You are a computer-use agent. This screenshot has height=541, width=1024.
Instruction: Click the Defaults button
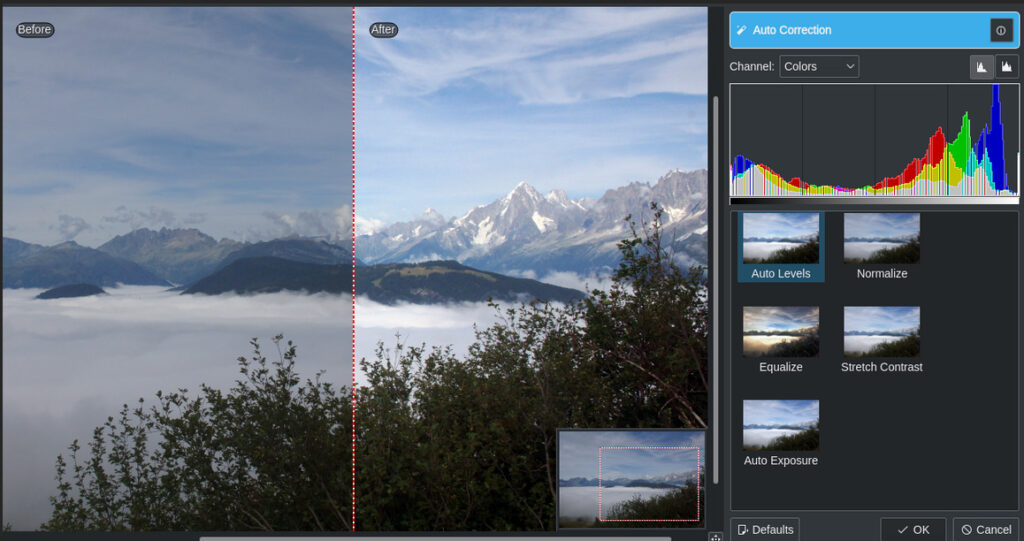coord(765,529)
